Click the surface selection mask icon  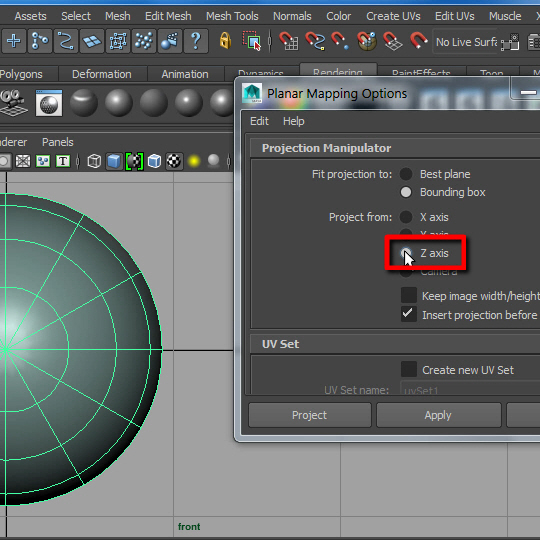click(x=92, y=41)
